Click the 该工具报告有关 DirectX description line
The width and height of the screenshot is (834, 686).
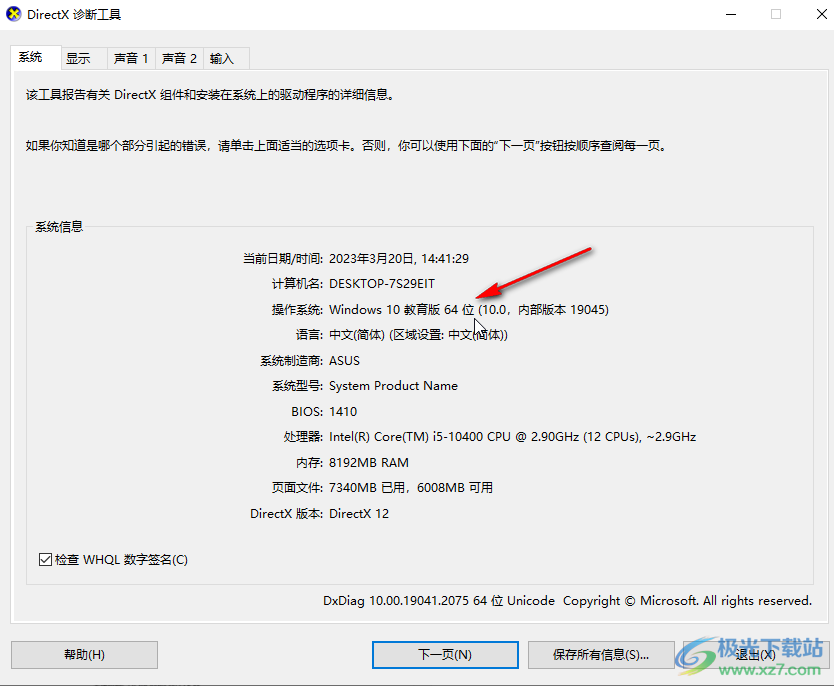211,95
